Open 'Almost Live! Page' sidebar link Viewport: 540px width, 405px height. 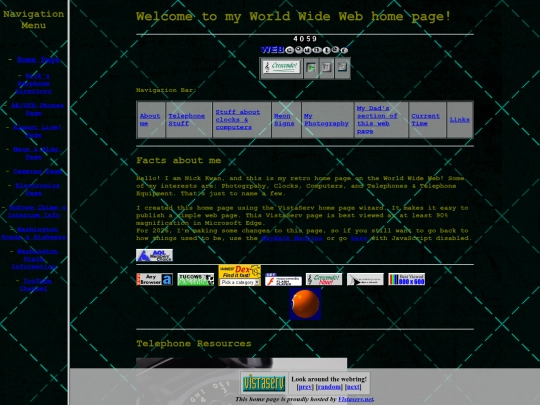(x=37, y=131)
